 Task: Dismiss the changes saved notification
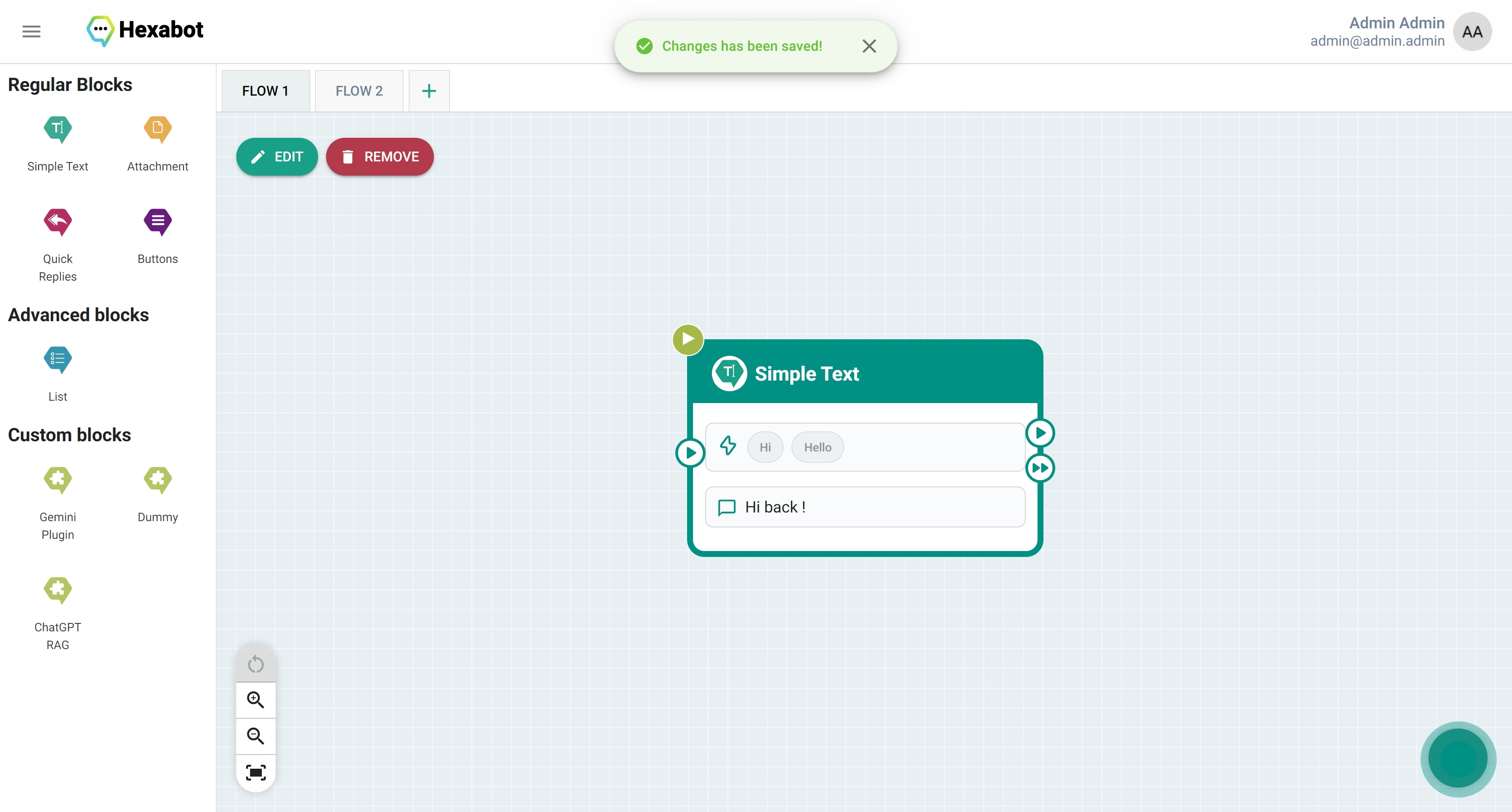(869, 46)
